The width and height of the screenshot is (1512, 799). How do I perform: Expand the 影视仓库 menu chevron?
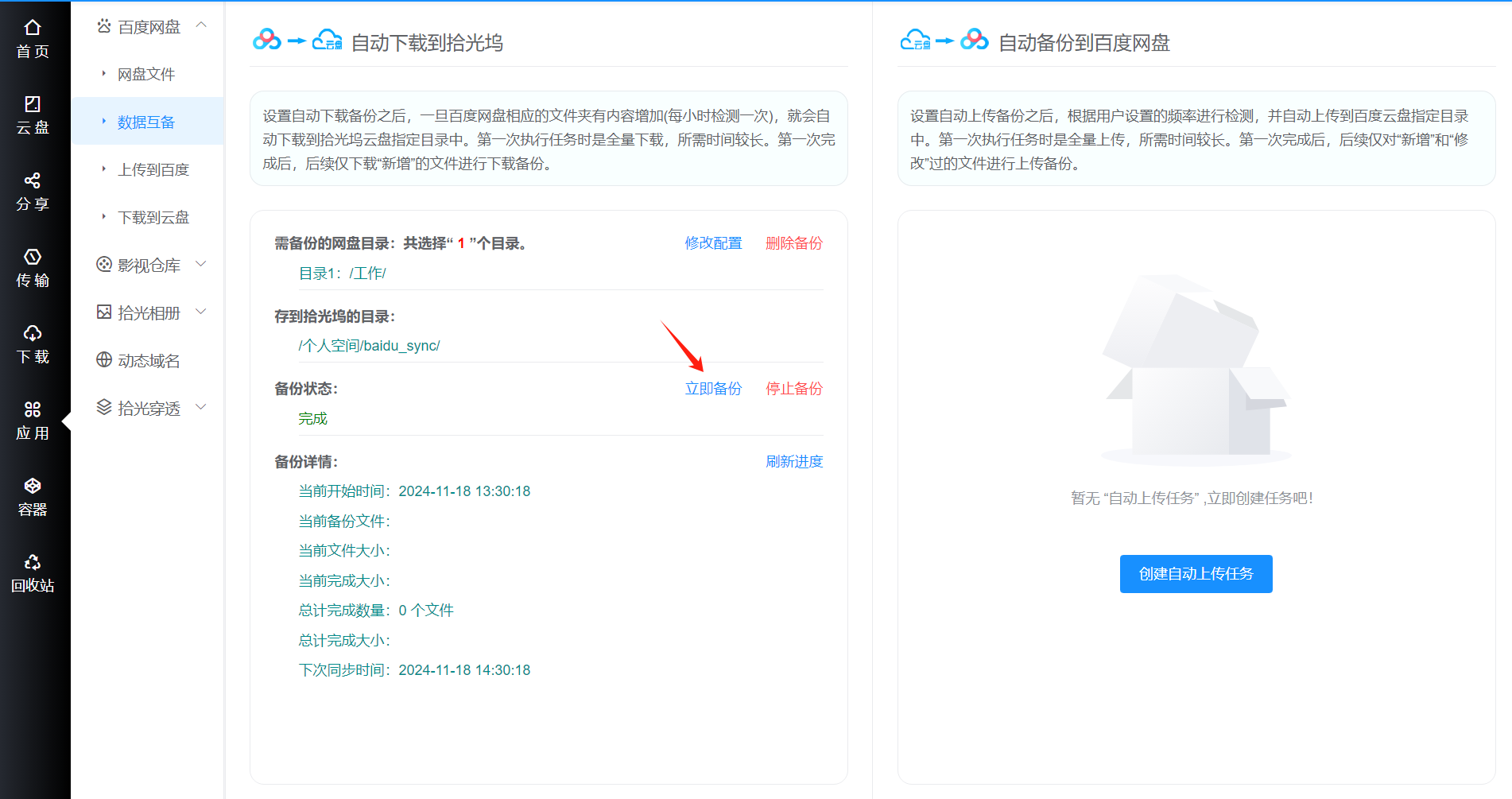pyautogui.click(x=201, y=264)
